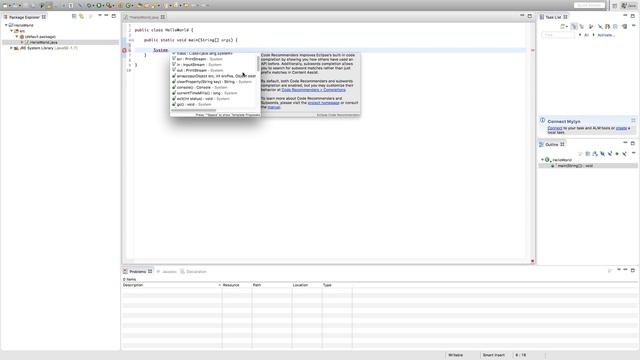This screenshot has height=360, width=640.
Task: Click the Open Perspective icon
Action: (615, 6)
